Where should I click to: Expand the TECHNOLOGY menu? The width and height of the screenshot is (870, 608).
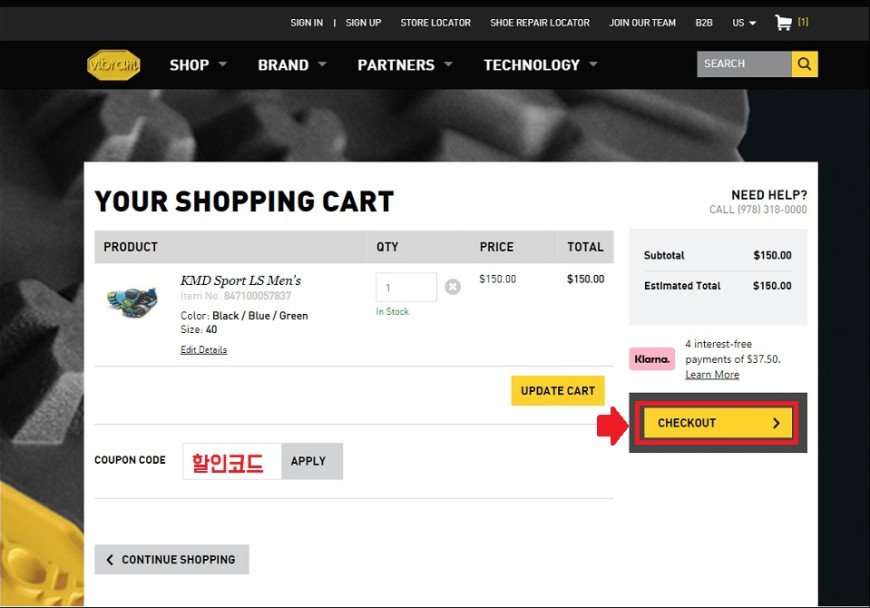pyautogui.click(x=540, y=65)
